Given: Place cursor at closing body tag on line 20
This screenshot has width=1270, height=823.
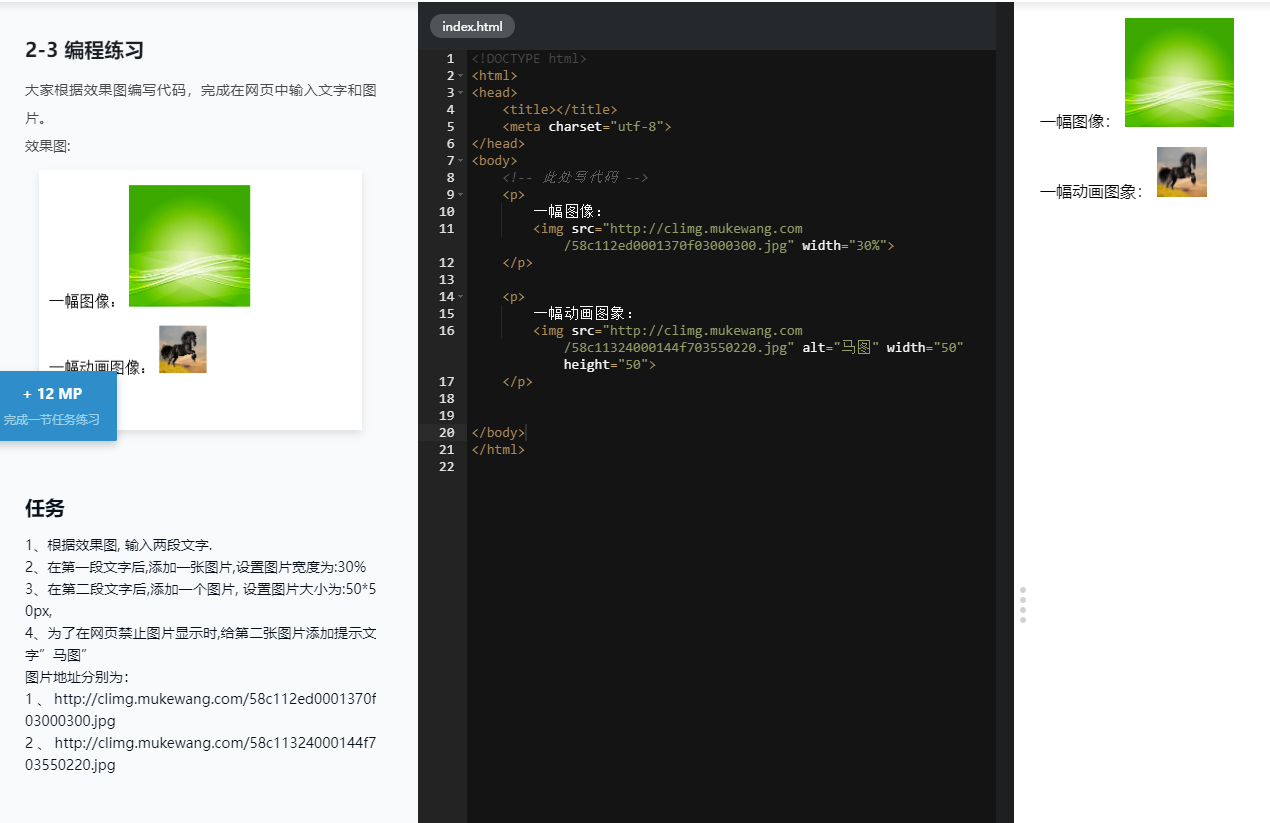Looking at the screenshot, I should (x=498, y=433).
